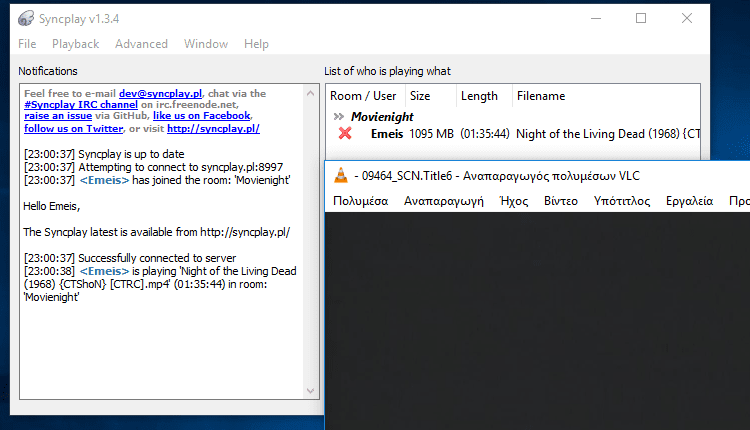Viewport: 750px width, 430px height.
Task: Click the 'Successfully connected to server' line
Action: pyautogui.click(x=130, y=258)
